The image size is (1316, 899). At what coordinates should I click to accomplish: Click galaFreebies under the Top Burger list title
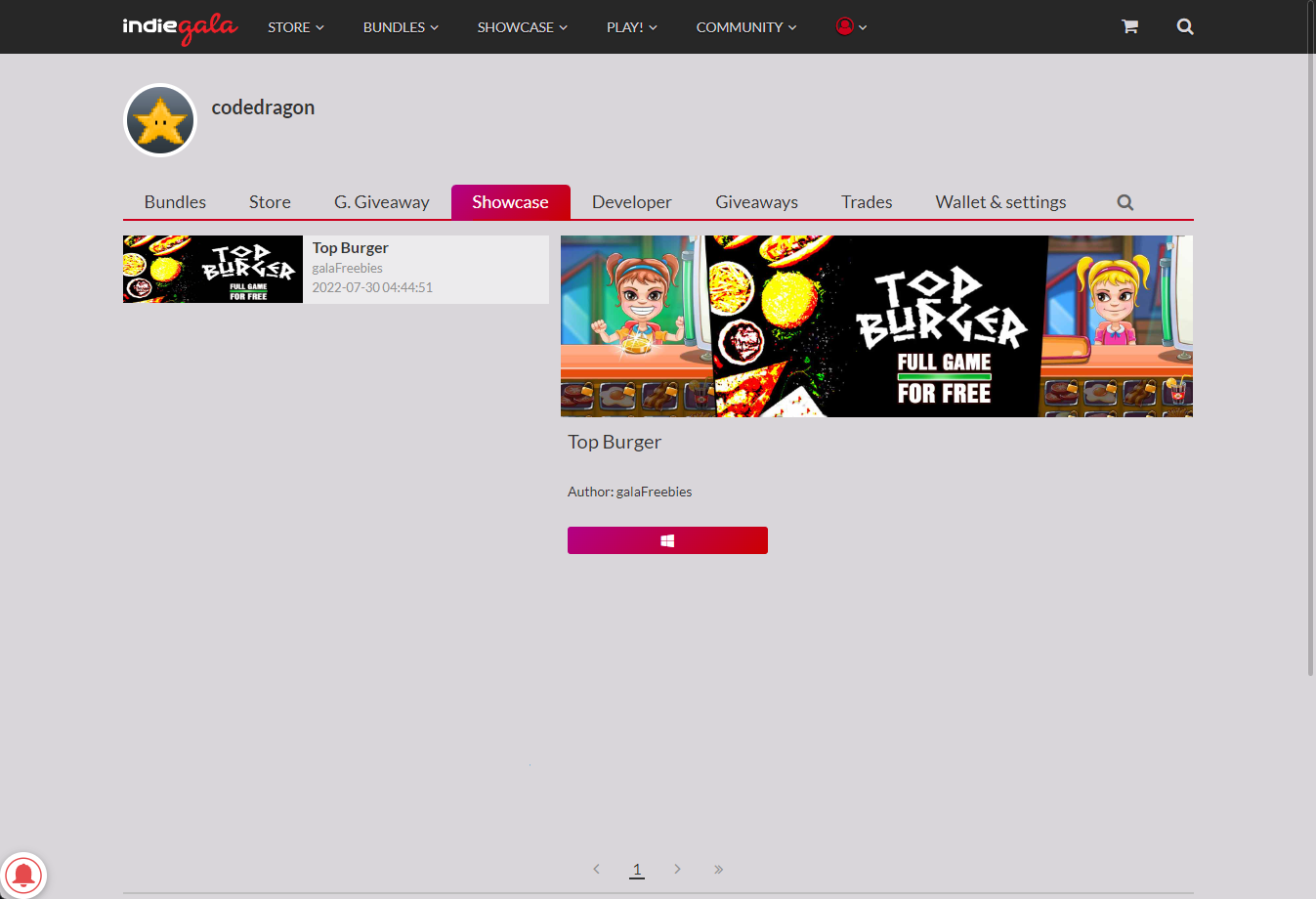(x=348, y=268)
